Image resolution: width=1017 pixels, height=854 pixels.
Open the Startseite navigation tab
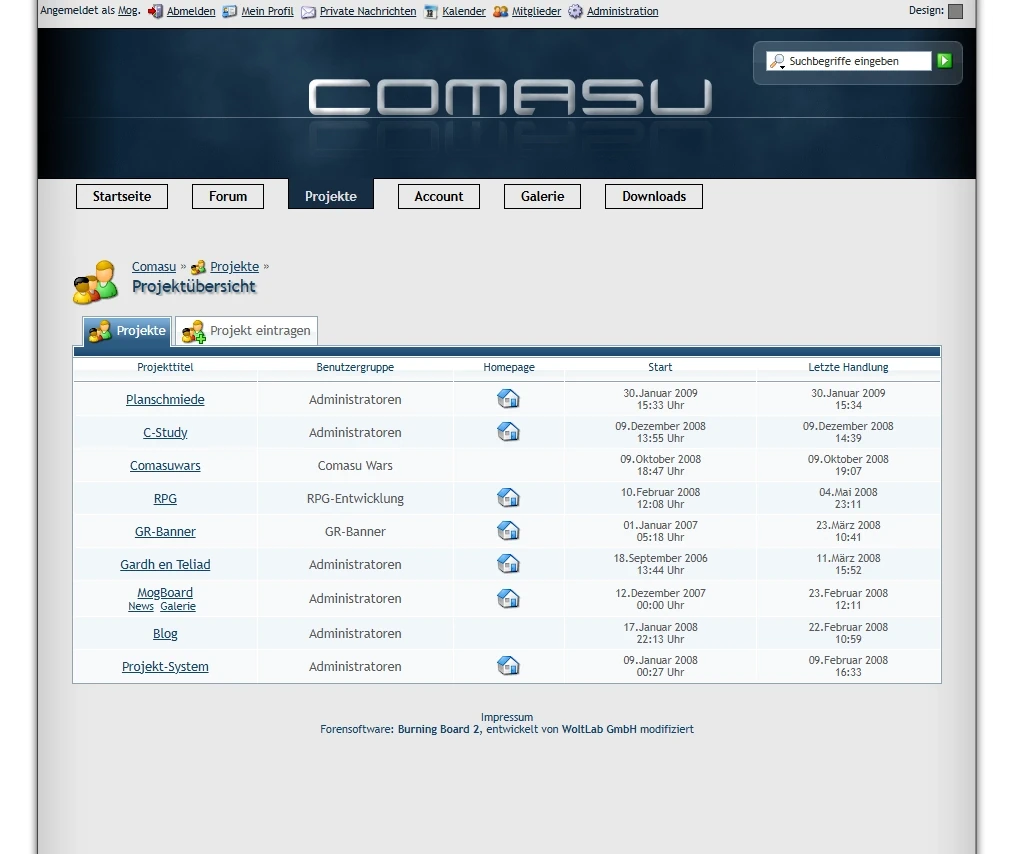(122, 196)
